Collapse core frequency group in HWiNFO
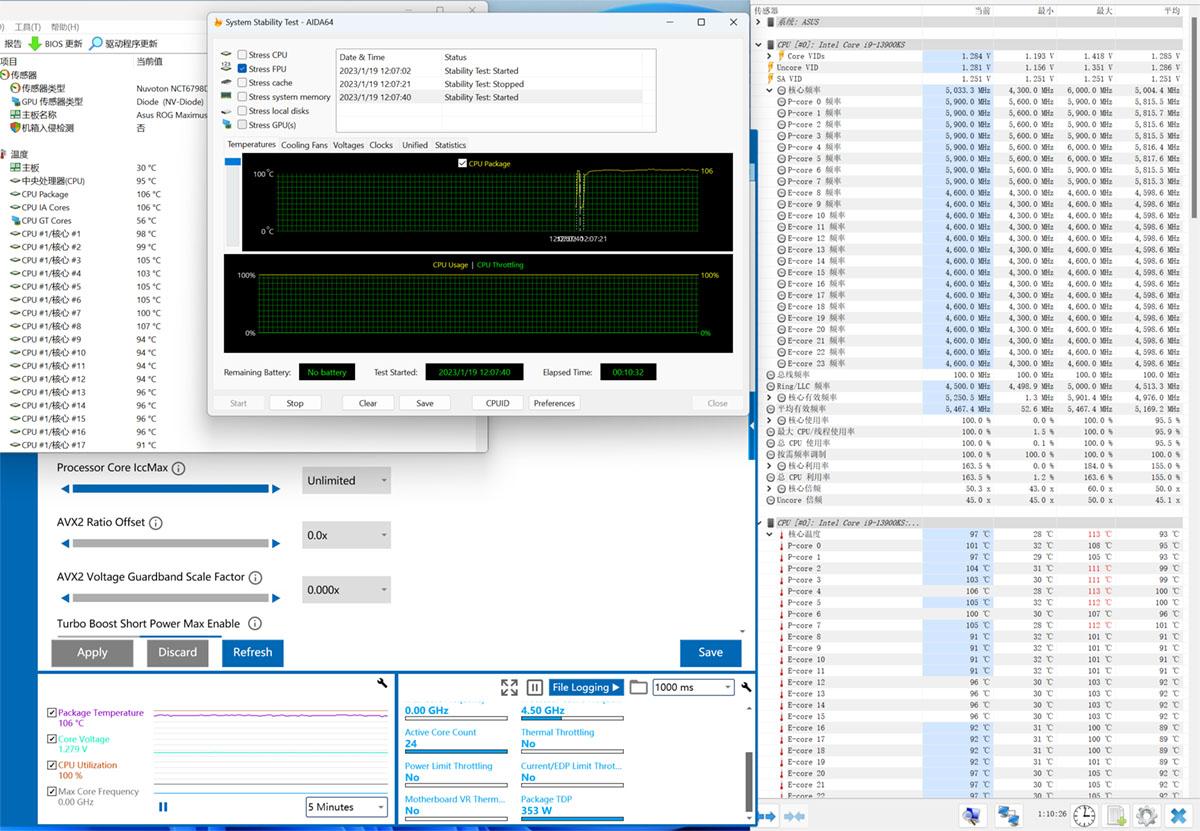This screenshot has width=1200, height=831. pos(769,90)
